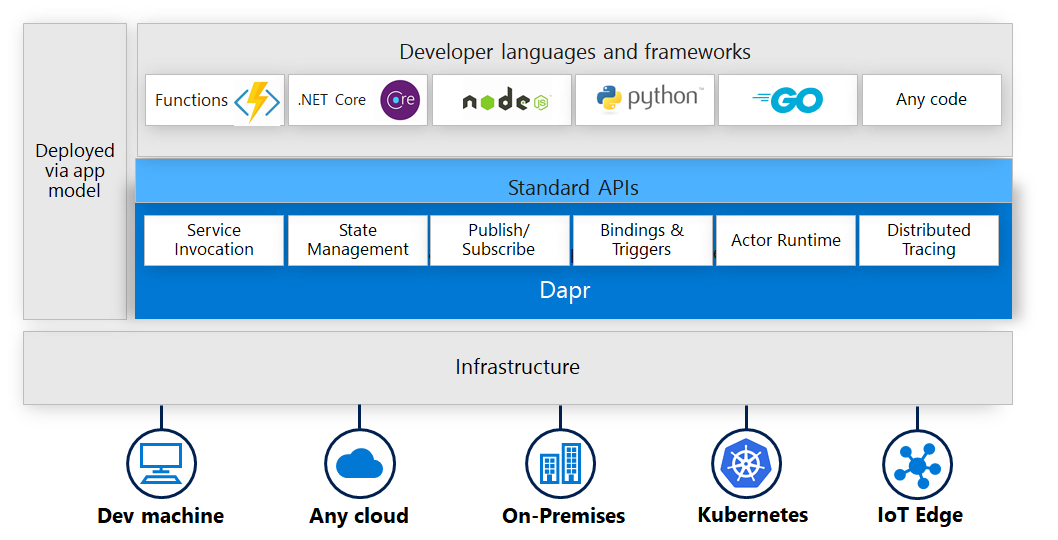1058x540 pixels.
Task: Click the Dev machine caption
Action: [x=161, y=516]
